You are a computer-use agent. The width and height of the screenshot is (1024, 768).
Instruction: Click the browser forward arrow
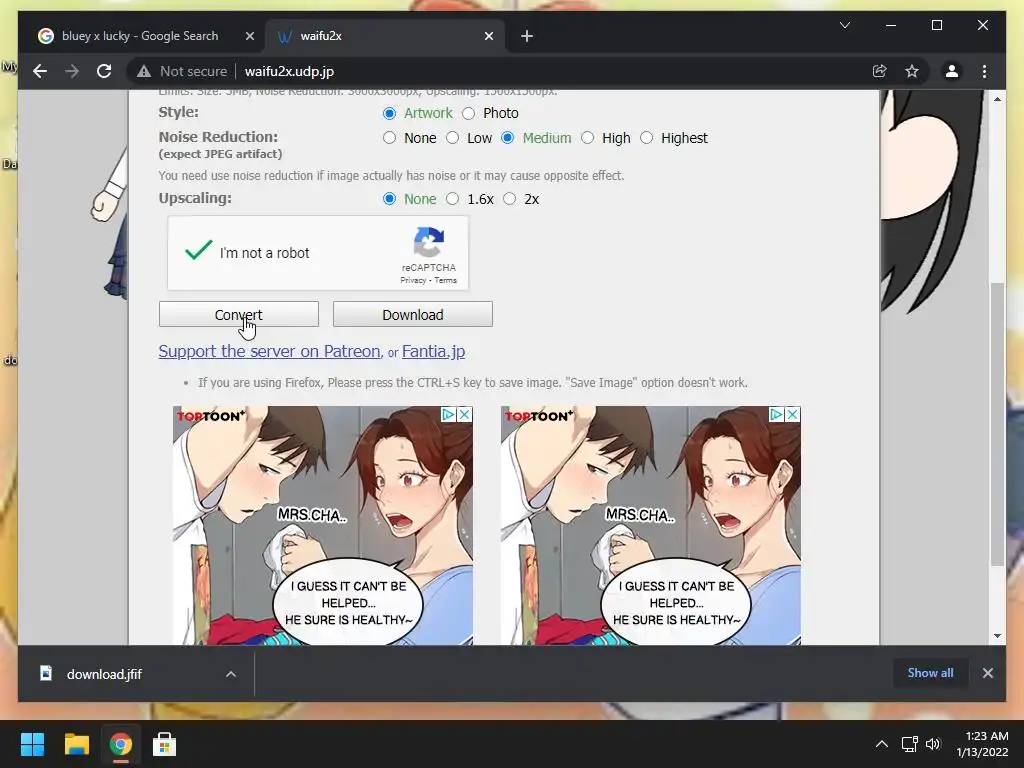[x=72, y=71]
